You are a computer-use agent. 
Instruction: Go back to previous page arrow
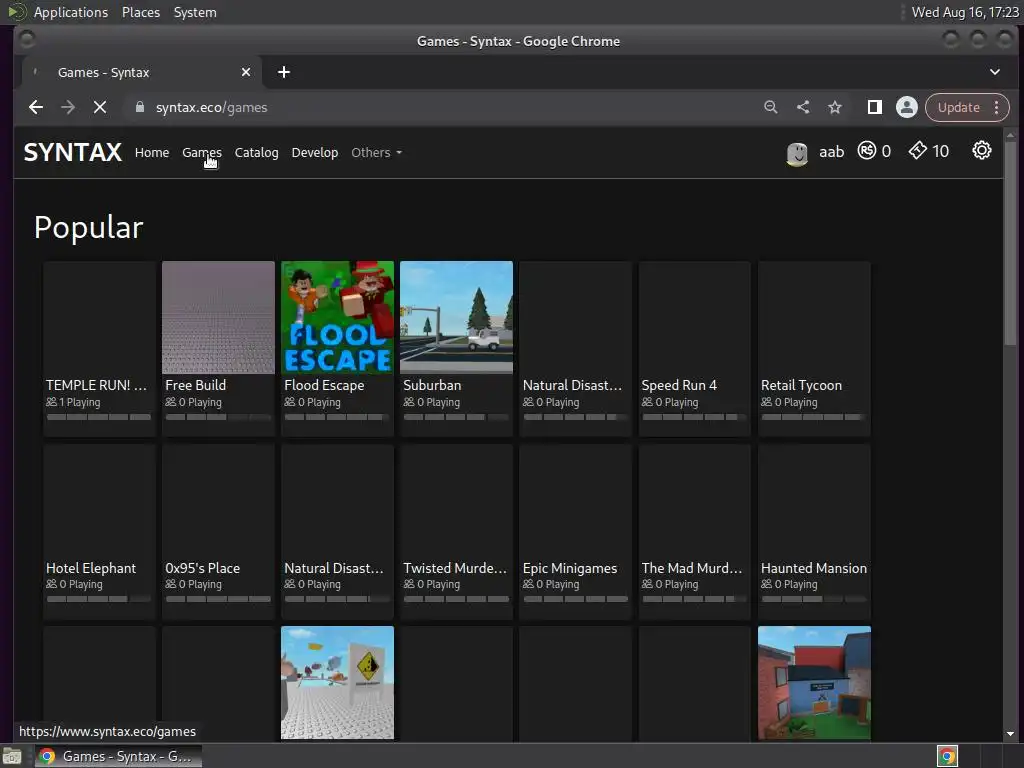36,107
